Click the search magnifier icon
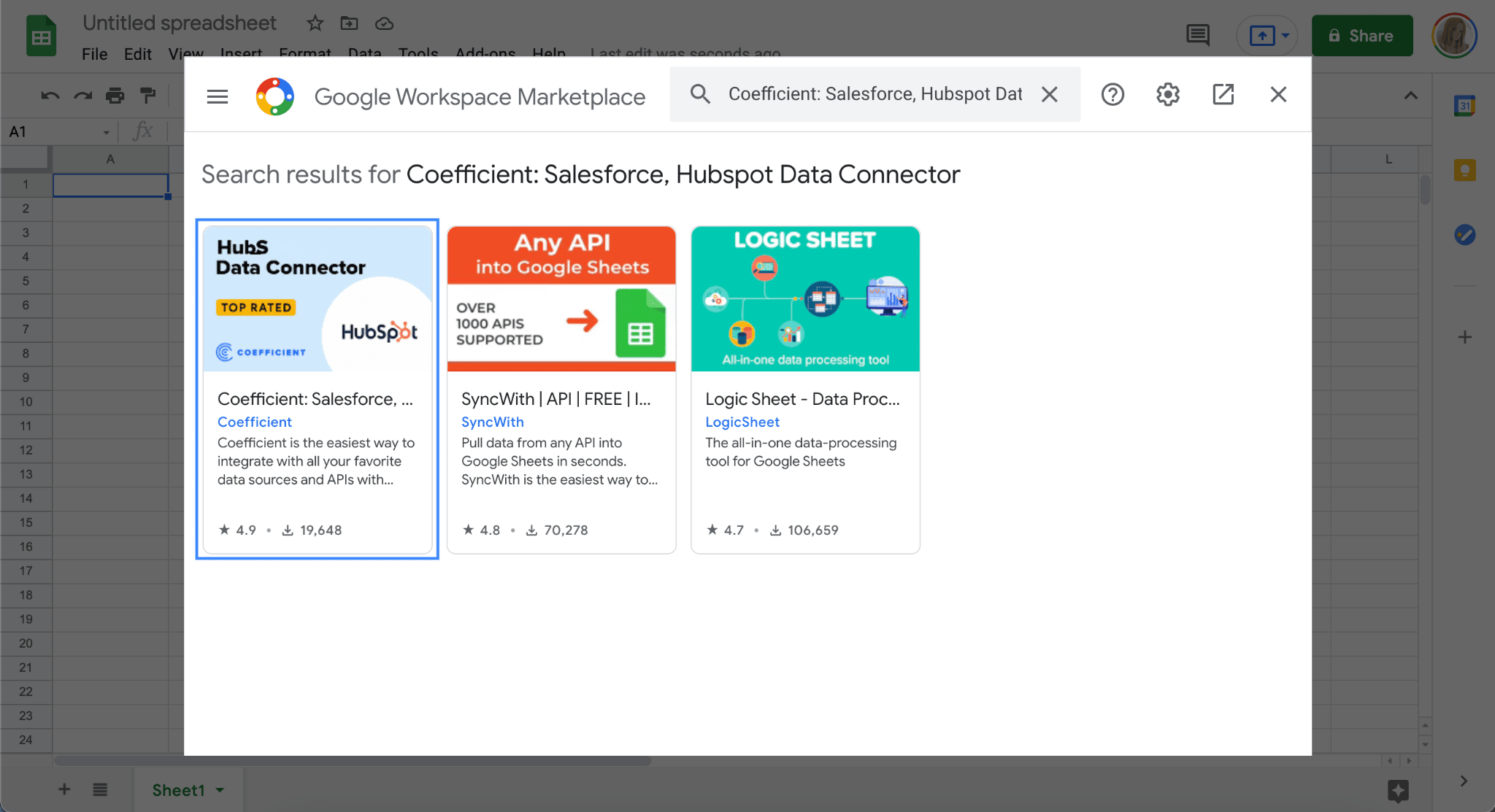The width and height of the screenshot is (1495, 812). tap(700, 94)
